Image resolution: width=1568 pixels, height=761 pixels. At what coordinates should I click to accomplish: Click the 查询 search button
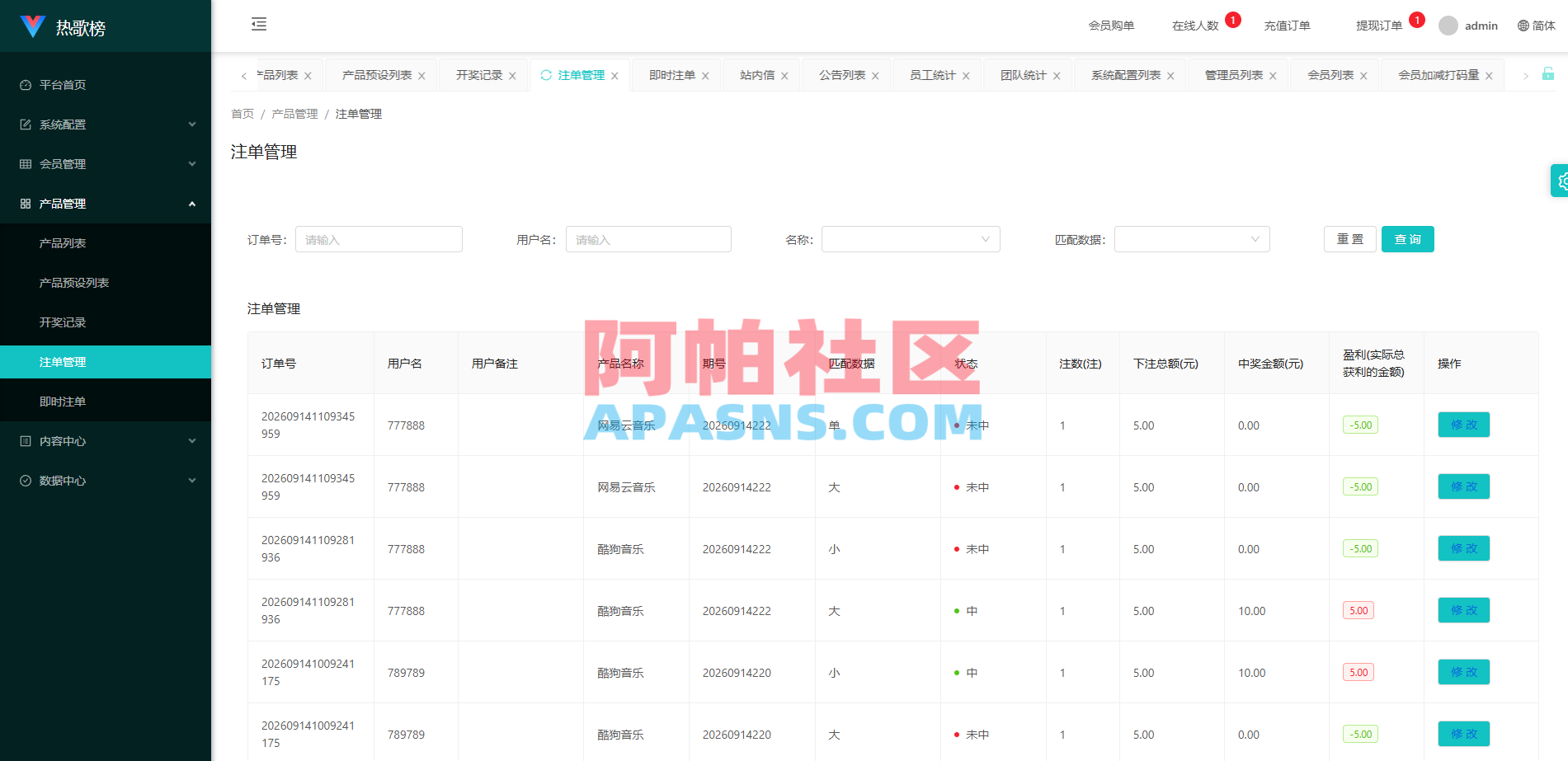(x=1407, y=239)
